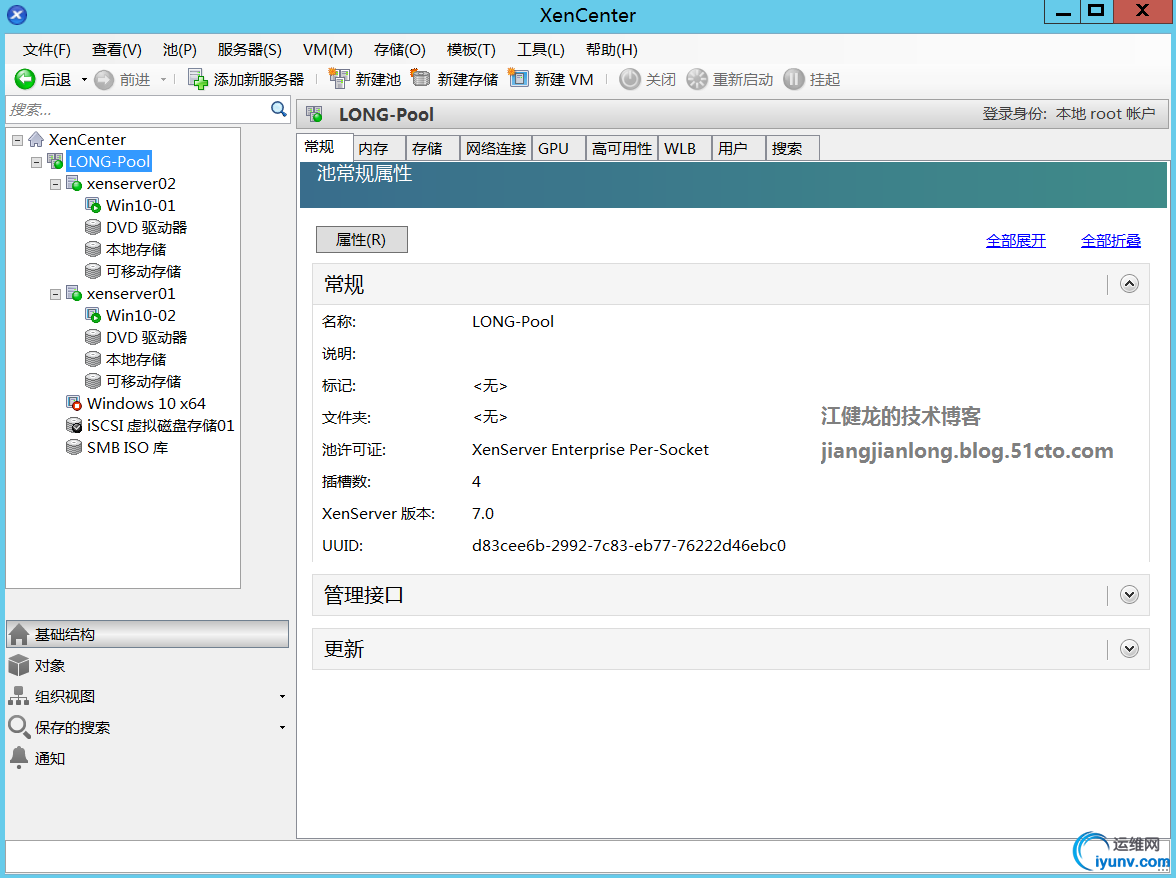Click the Add New Server icon
The width and height of the screenshot is (1176, 878).
tap(197, 79)
